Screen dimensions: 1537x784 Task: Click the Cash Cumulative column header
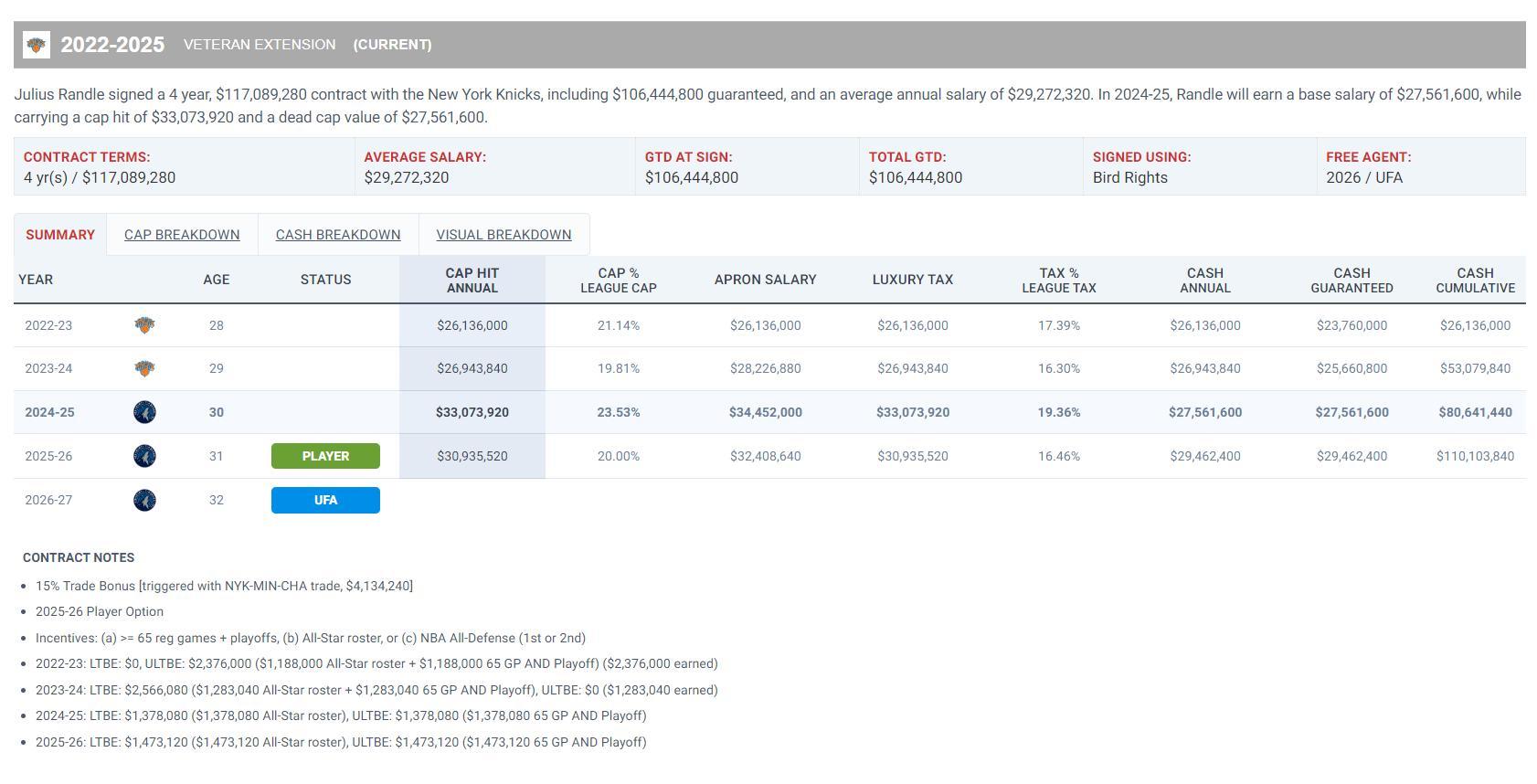(x=1475, y=280)
